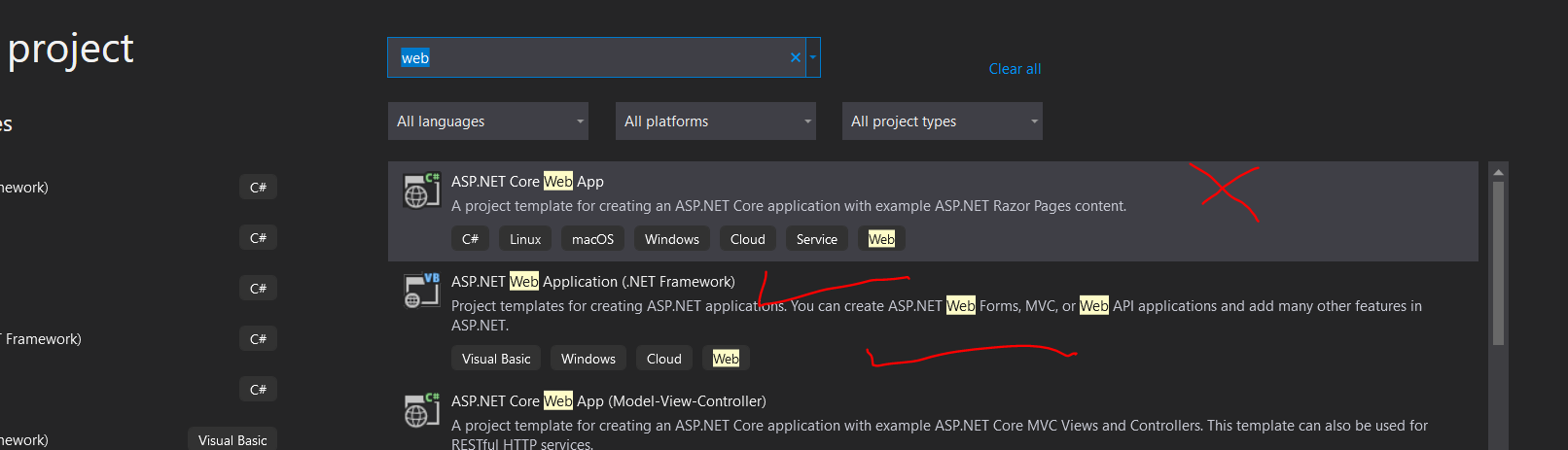Screen dimensions: 1568x450
Task: Expand the All languages dropdown
Action: click(487, 121)
